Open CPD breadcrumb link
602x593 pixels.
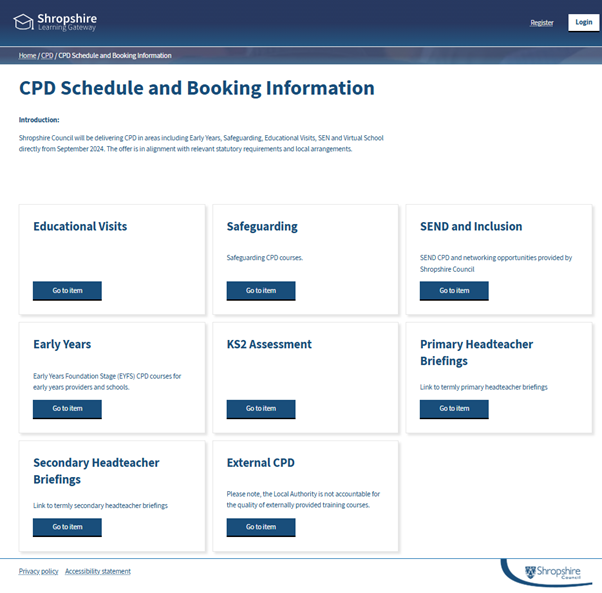pyautogui.click(x=47, y=56)
